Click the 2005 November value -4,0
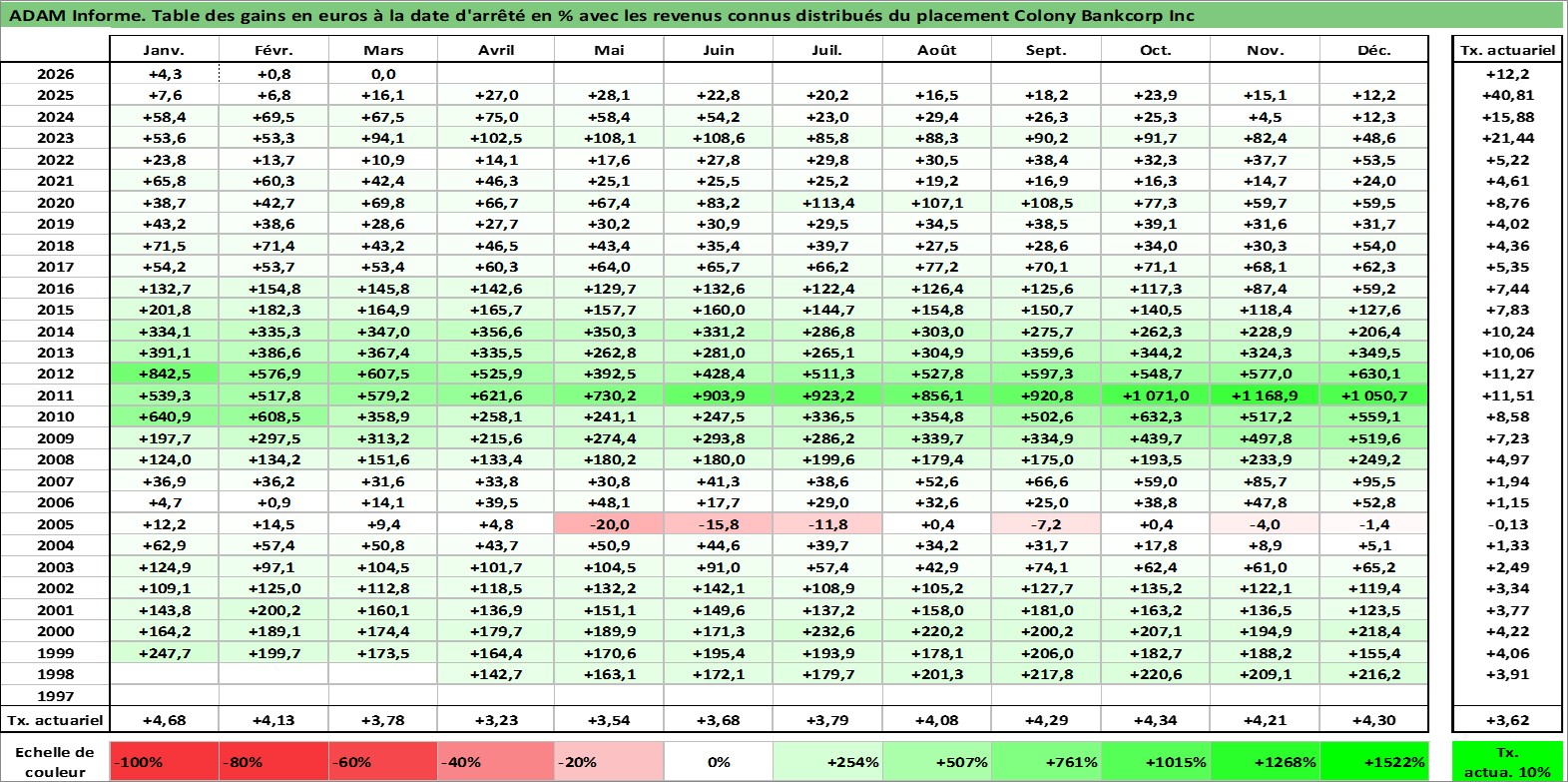Viewport: 1568px width, 782px height. 1265,524
